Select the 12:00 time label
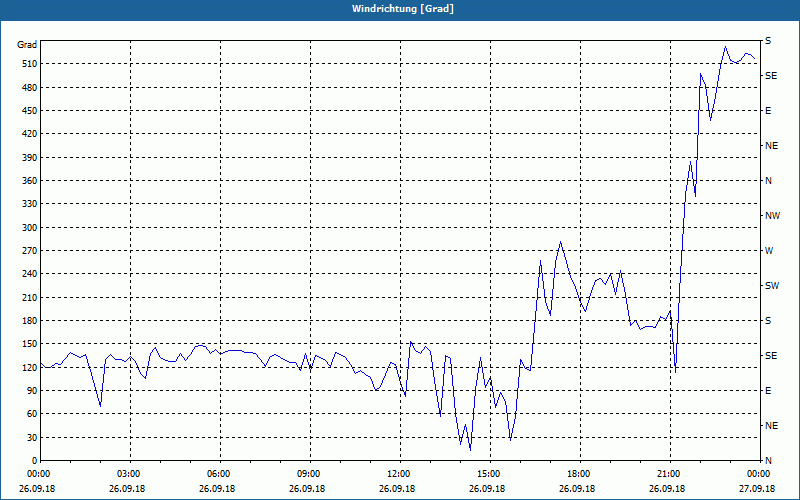 (x=399, y=474)
